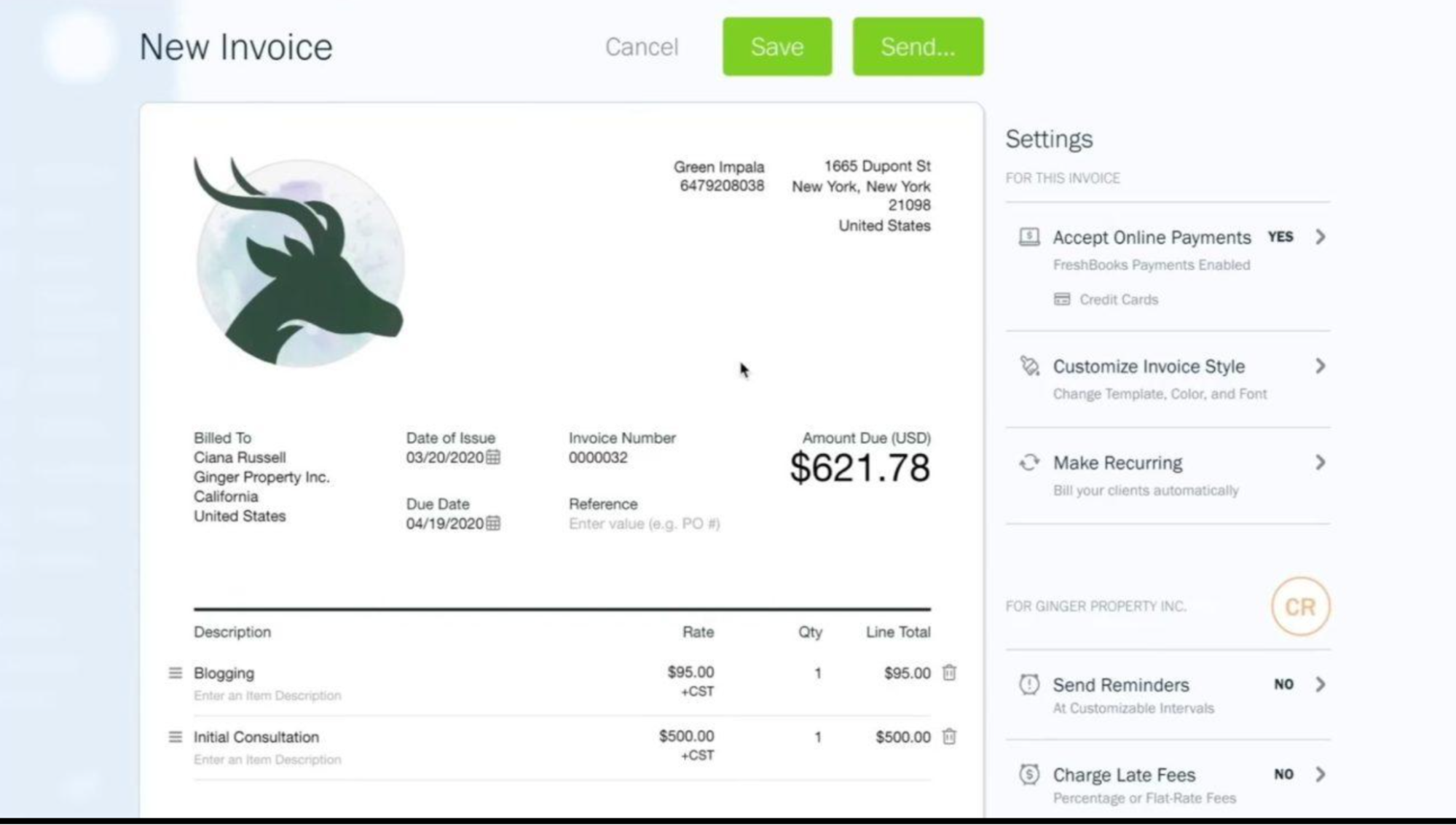Viewport: 1456px width, 825px height.
Task: Click the Make Recurring cycle icon
Action: pos(1029,463)
